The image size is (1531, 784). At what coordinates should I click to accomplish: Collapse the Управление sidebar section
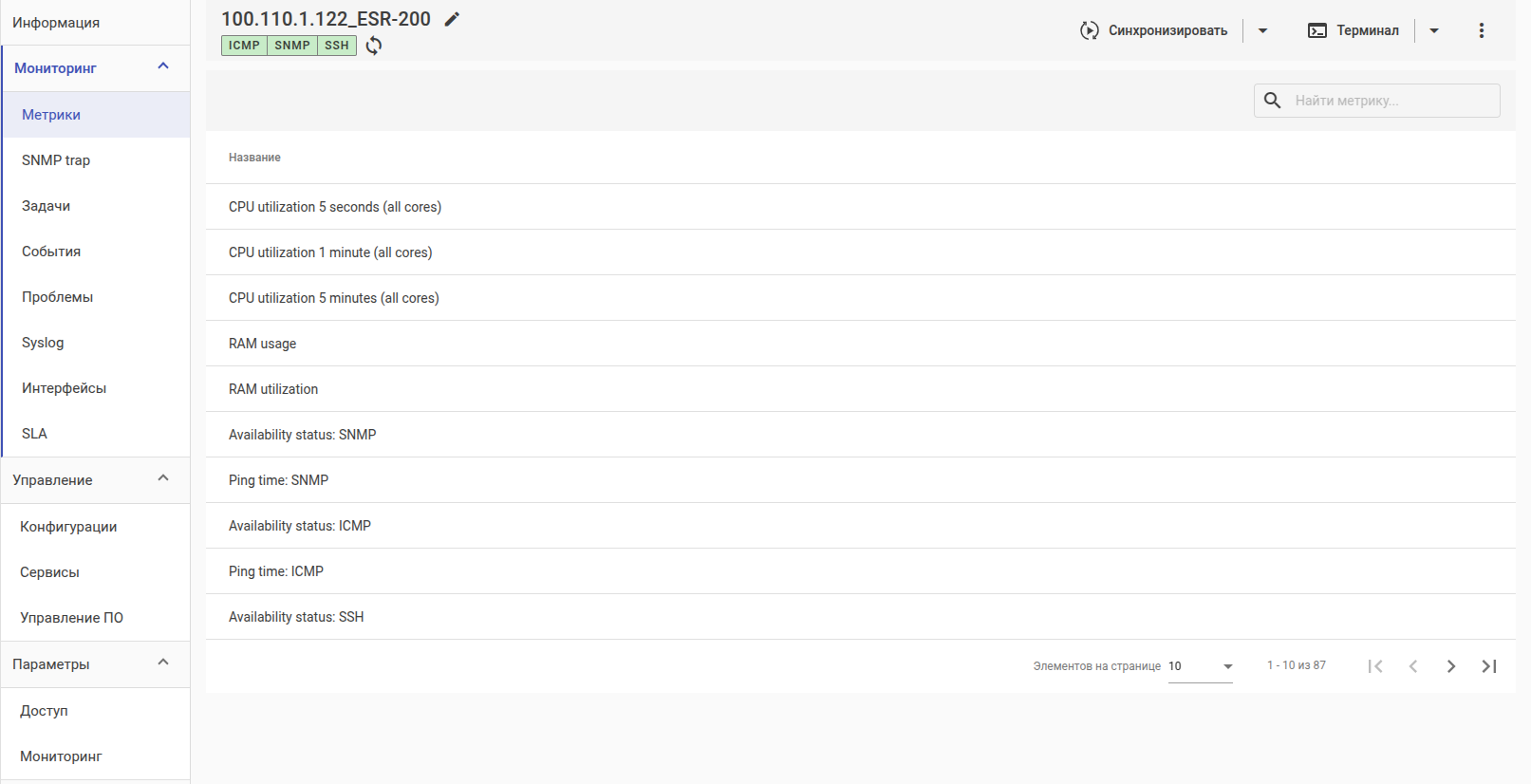point(163,478)
